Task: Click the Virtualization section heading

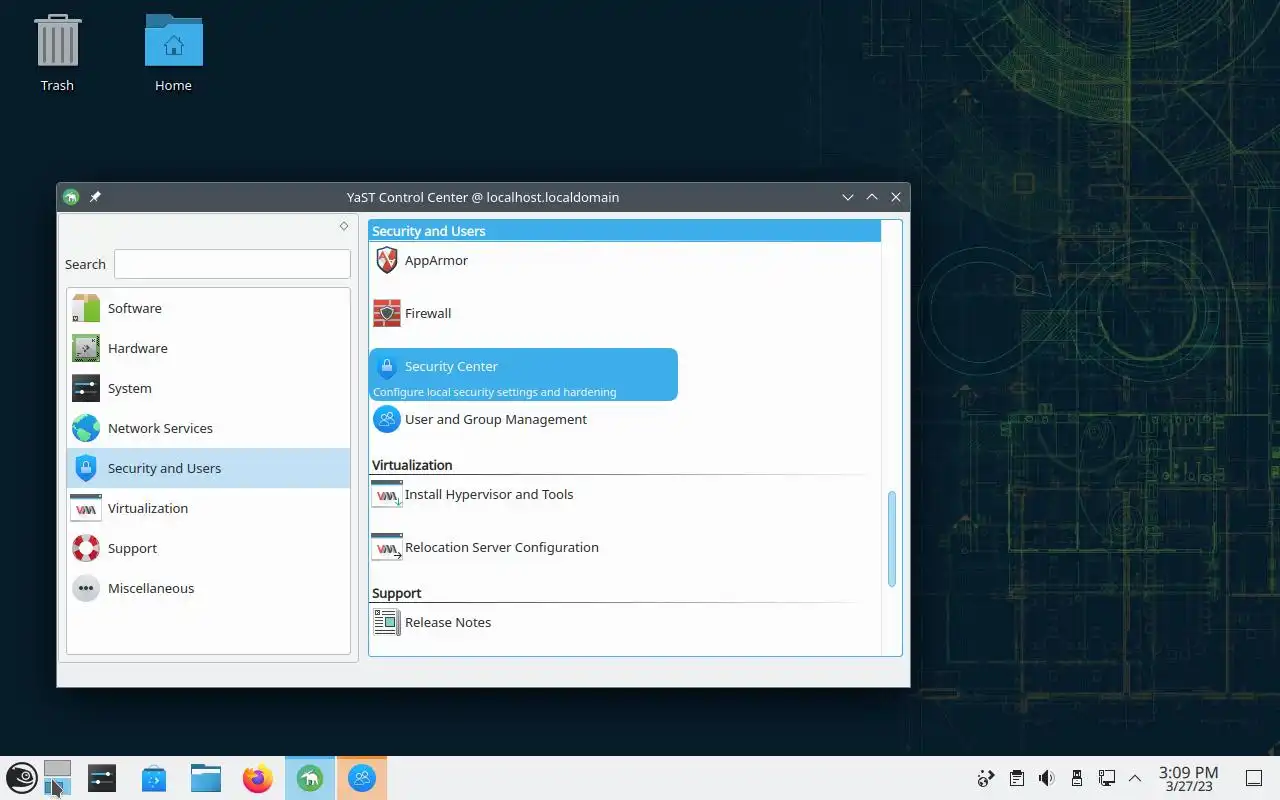Action: (x=412, y=465)
